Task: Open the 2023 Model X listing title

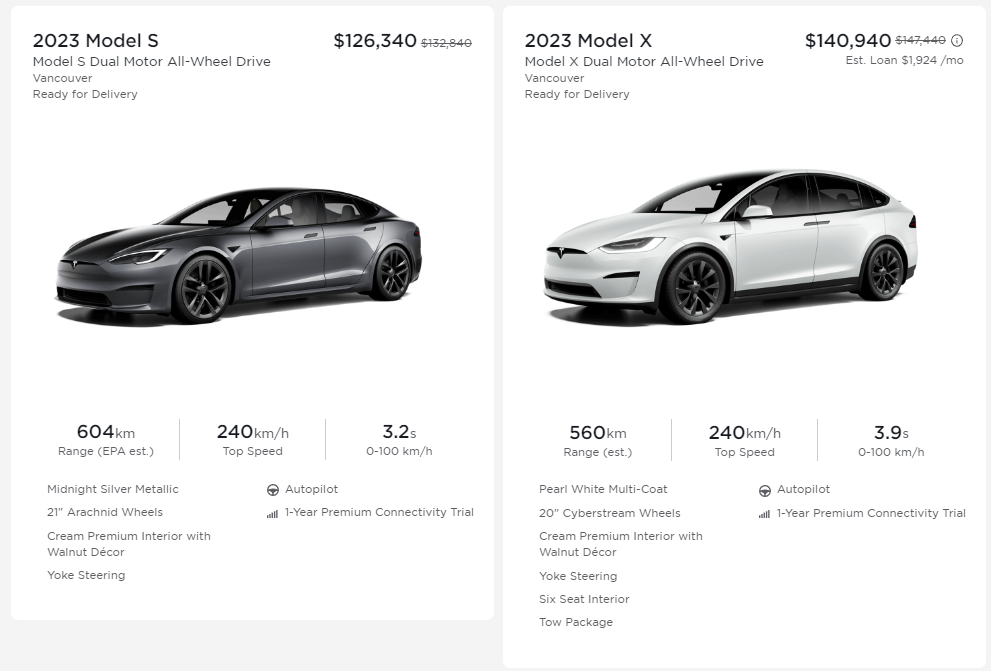Action: 588,41
